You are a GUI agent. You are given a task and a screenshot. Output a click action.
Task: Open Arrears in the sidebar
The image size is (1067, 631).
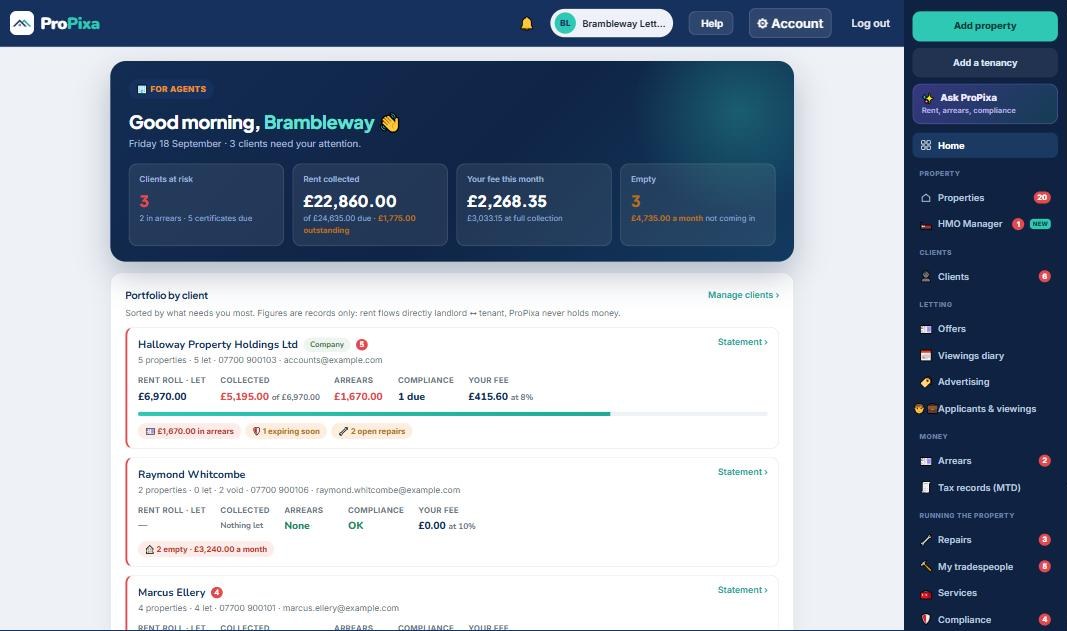985,461
